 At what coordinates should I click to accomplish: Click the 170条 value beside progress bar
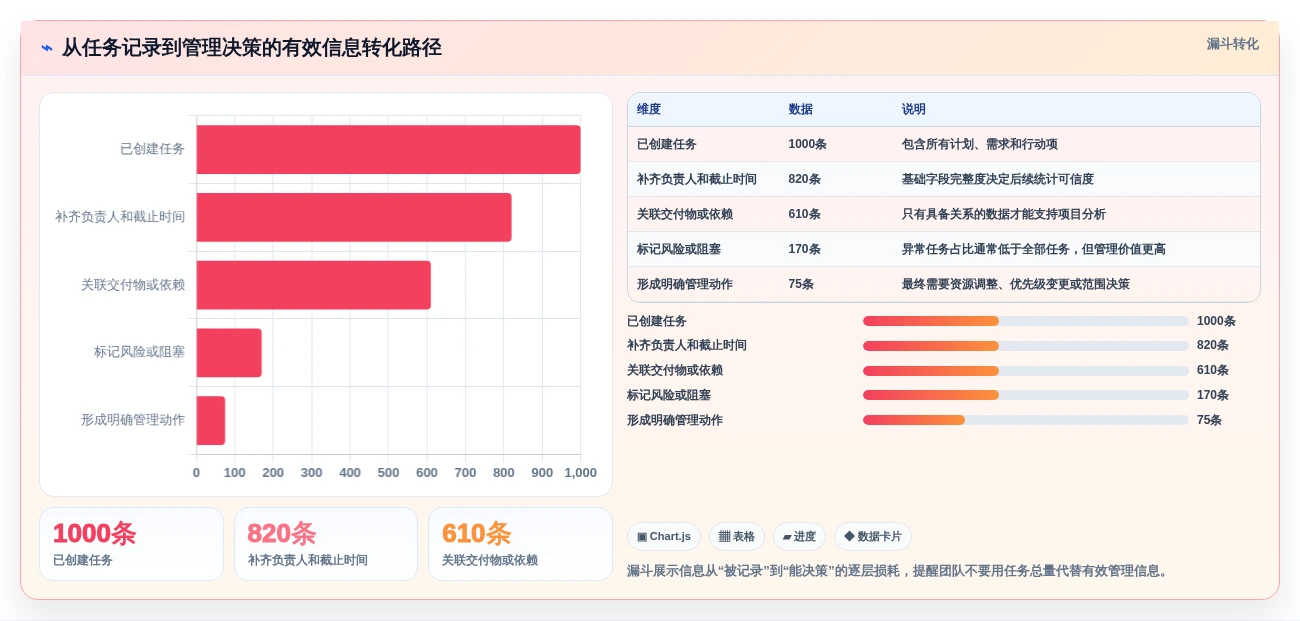1213,395
